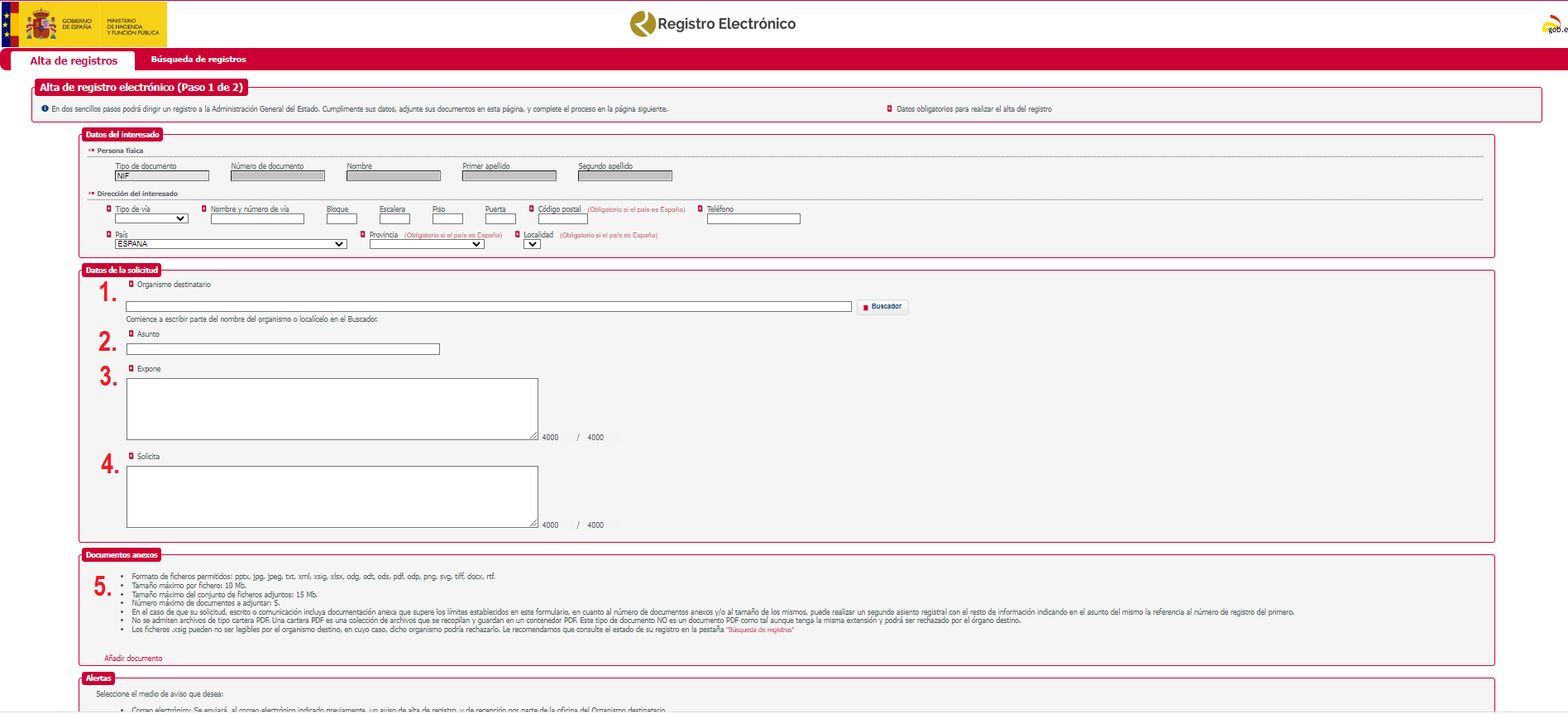Click the Buscador button
Image resolution: width=1568 pixels, height=714 pixels.
[882, 307]
